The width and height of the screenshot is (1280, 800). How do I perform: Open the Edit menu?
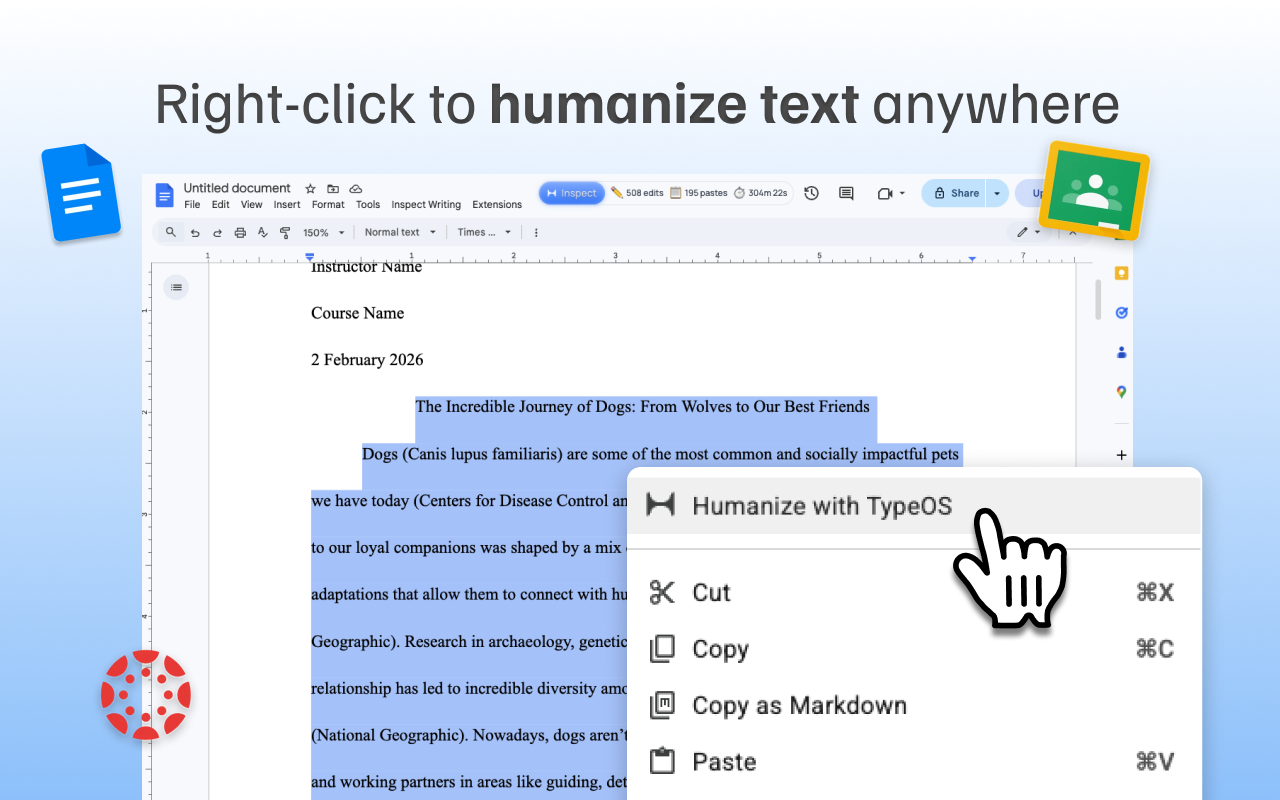click(x=221, y=205)
